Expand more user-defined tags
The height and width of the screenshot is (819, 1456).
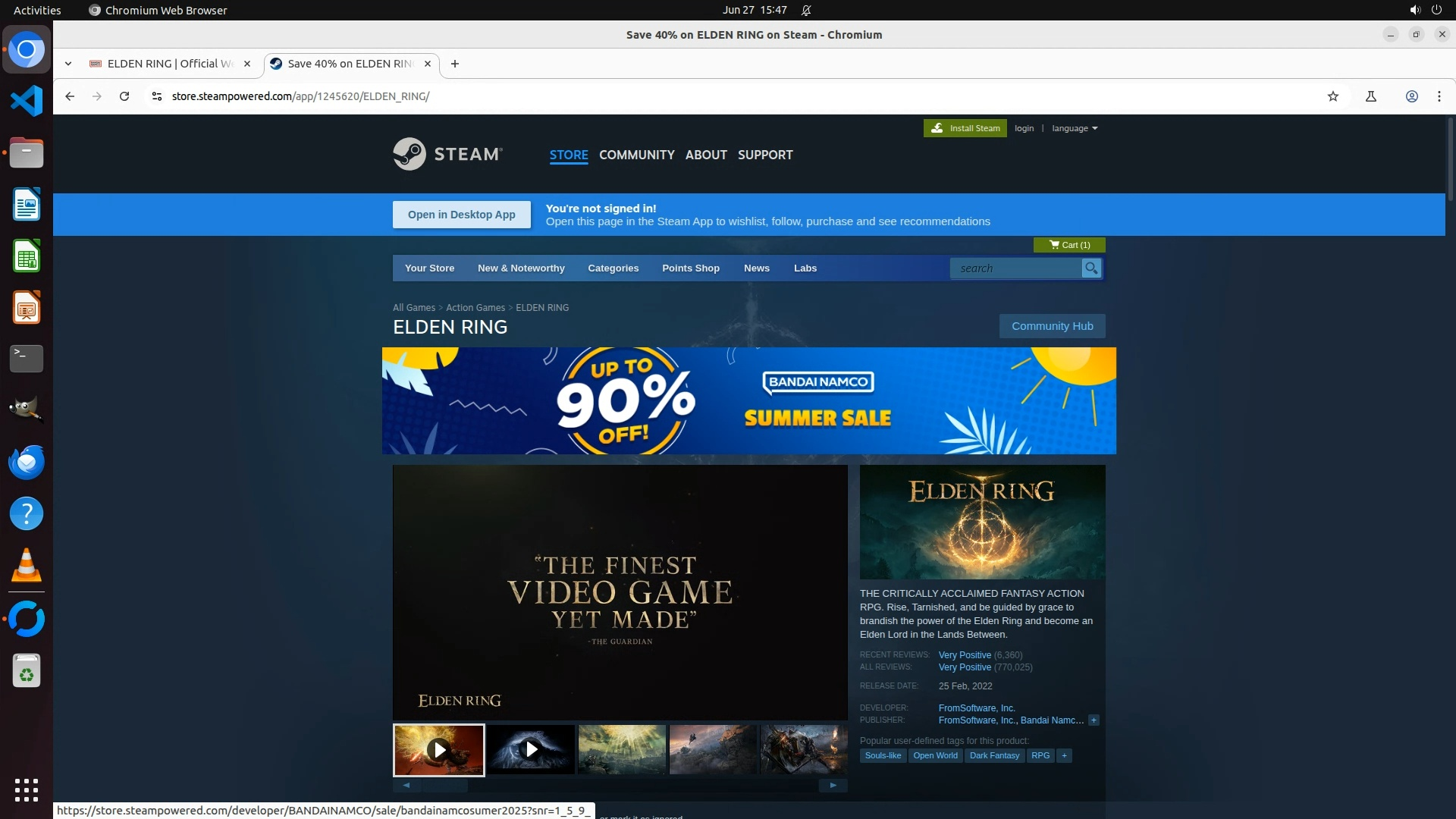click(1064, 755)
